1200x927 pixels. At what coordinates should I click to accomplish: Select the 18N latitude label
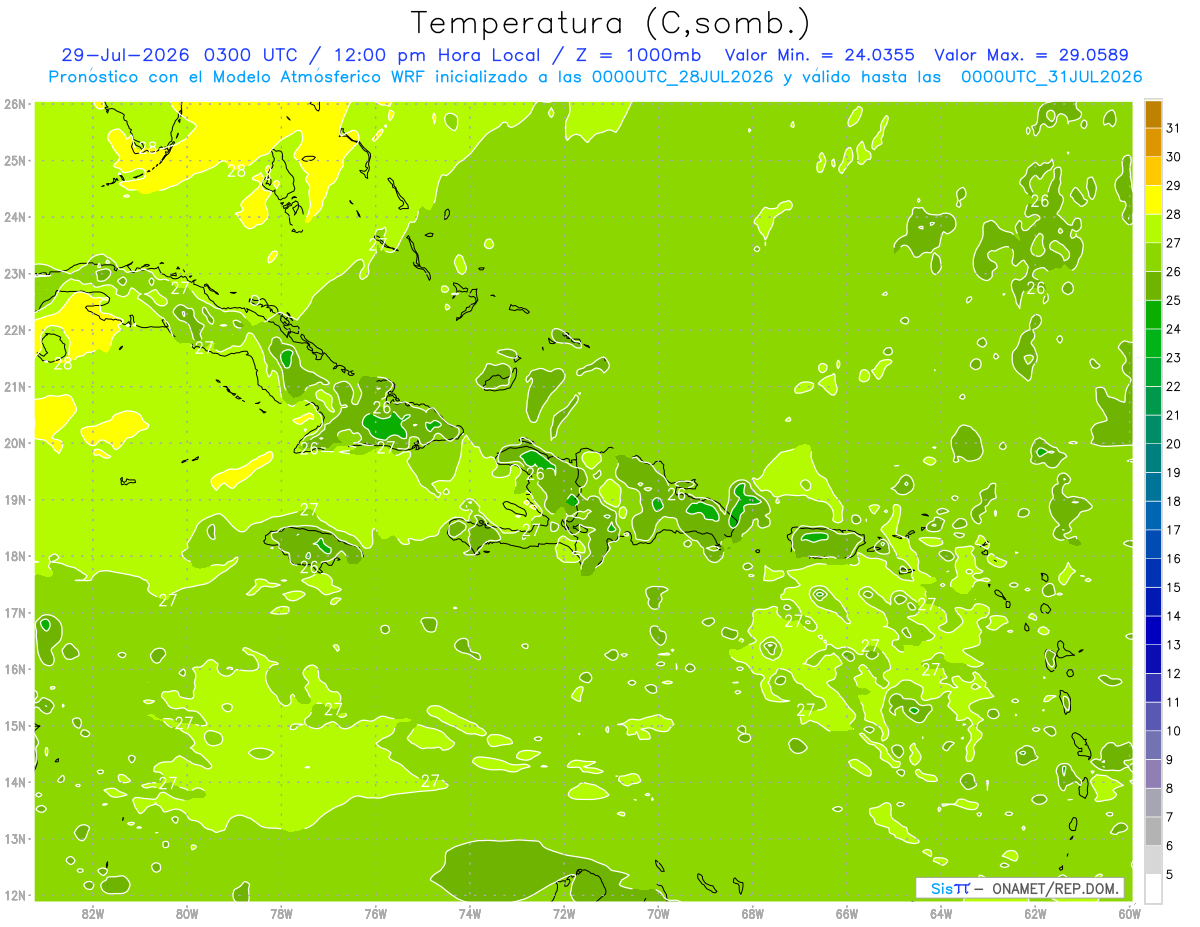[x=15, y=556]
